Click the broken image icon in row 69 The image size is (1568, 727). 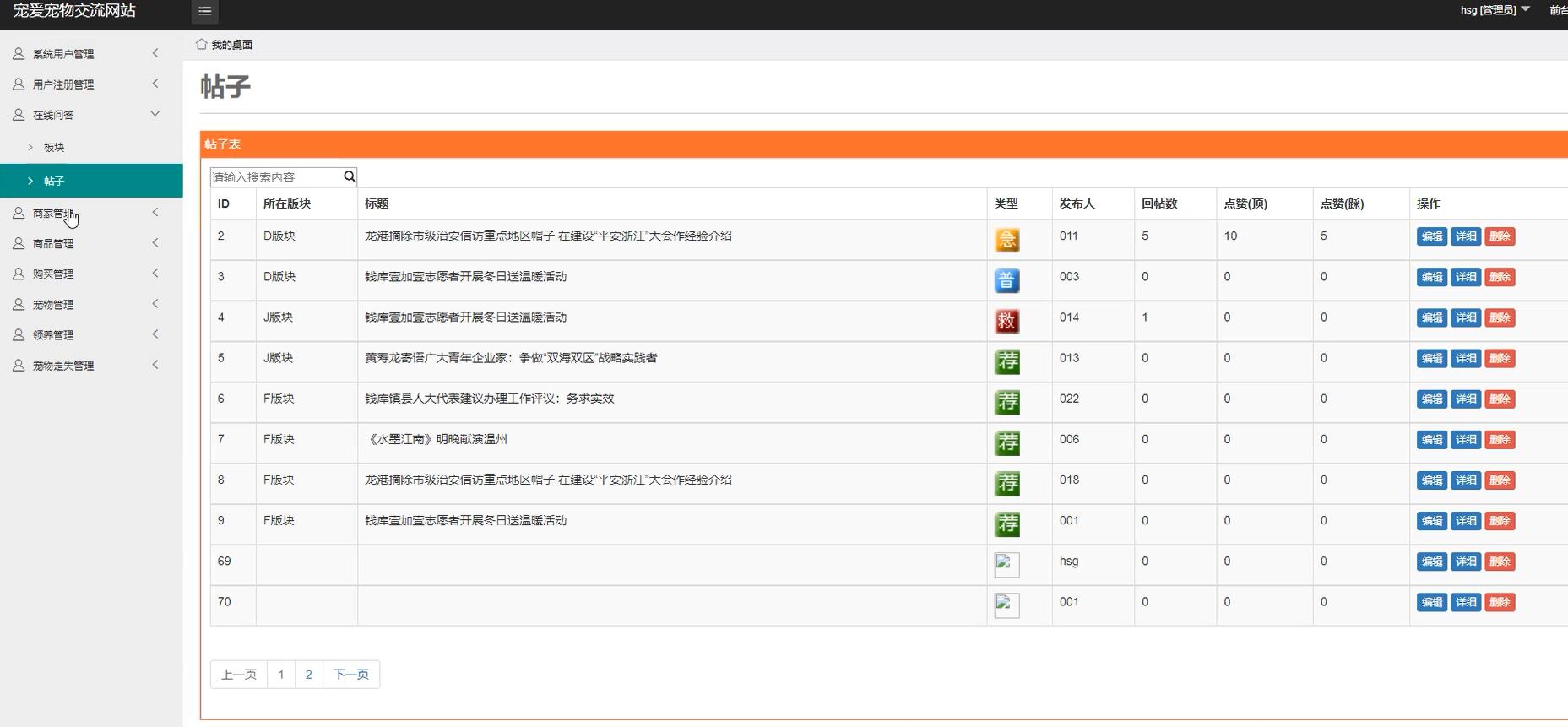point(1006,564)
